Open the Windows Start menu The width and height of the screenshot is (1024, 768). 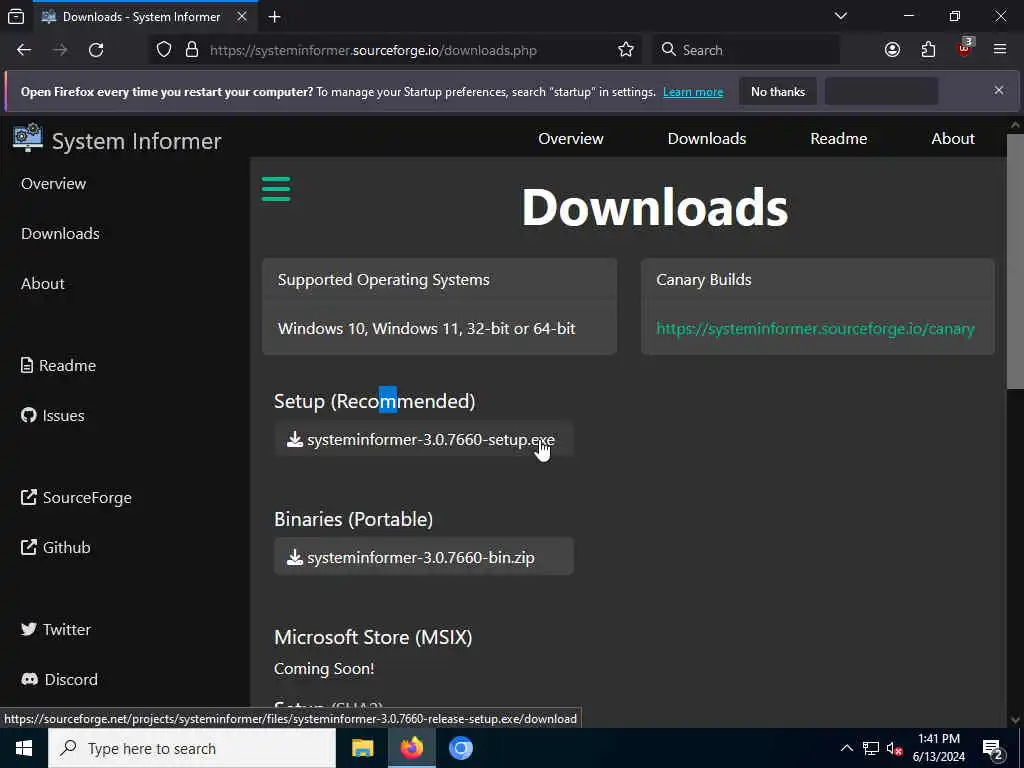24,748
